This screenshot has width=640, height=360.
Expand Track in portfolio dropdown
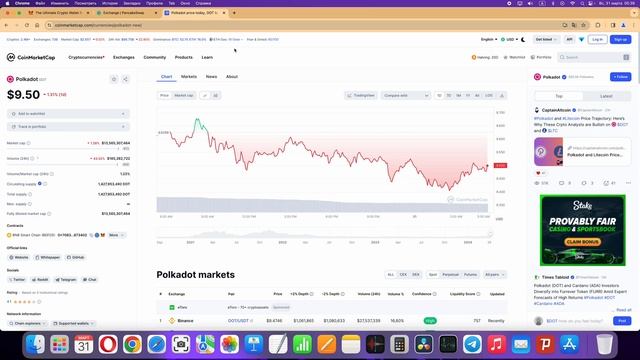[x=68, y=127]
